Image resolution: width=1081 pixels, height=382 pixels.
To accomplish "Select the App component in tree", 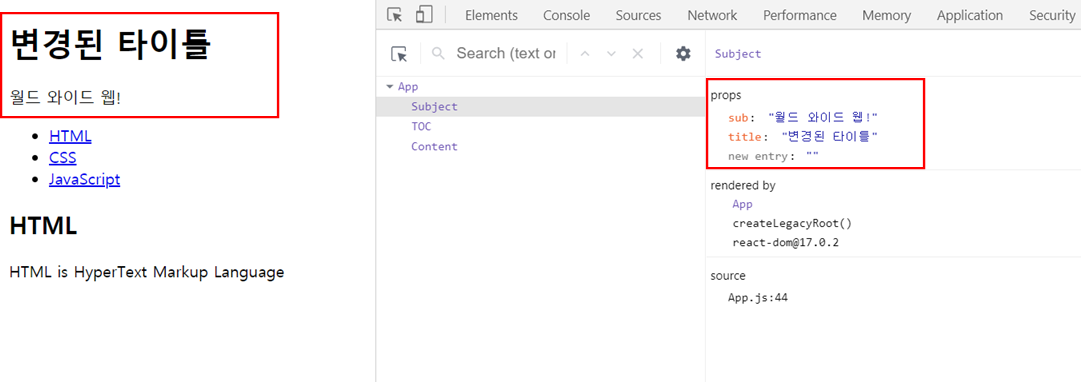I will coord(408,87).
